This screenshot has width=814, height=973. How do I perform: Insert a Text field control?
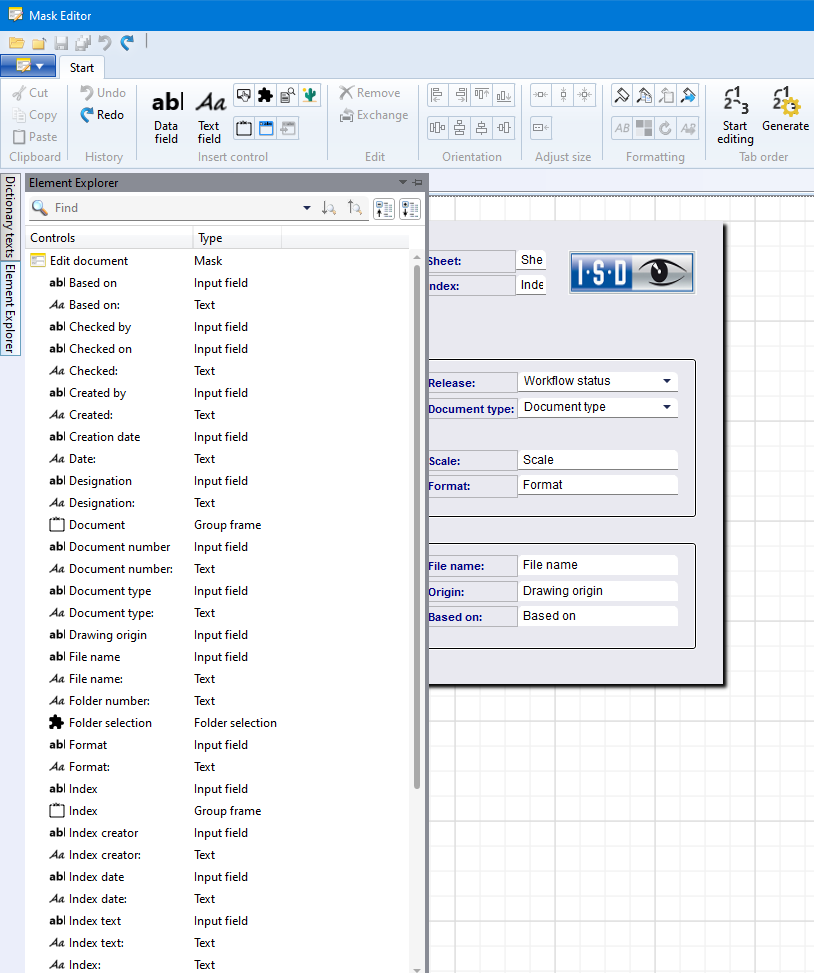(209, 116)
